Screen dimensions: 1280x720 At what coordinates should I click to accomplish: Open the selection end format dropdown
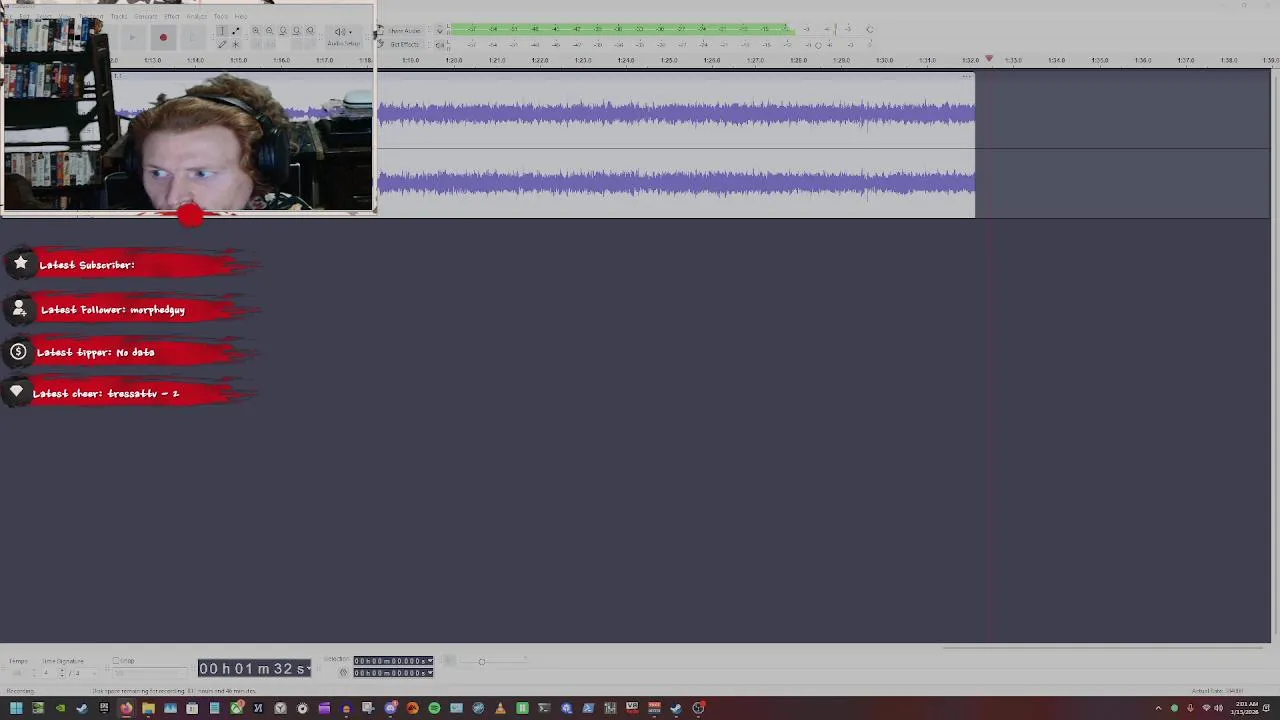click(430, 673)
